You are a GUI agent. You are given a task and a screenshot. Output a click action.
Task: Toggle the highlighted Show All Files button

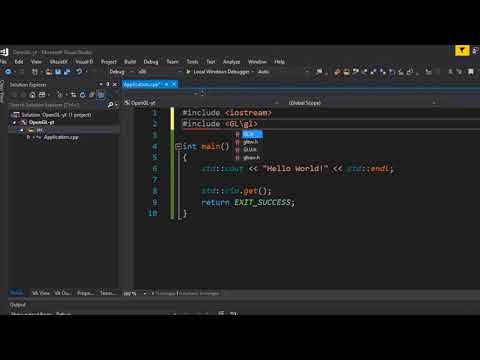pos(100,95)
